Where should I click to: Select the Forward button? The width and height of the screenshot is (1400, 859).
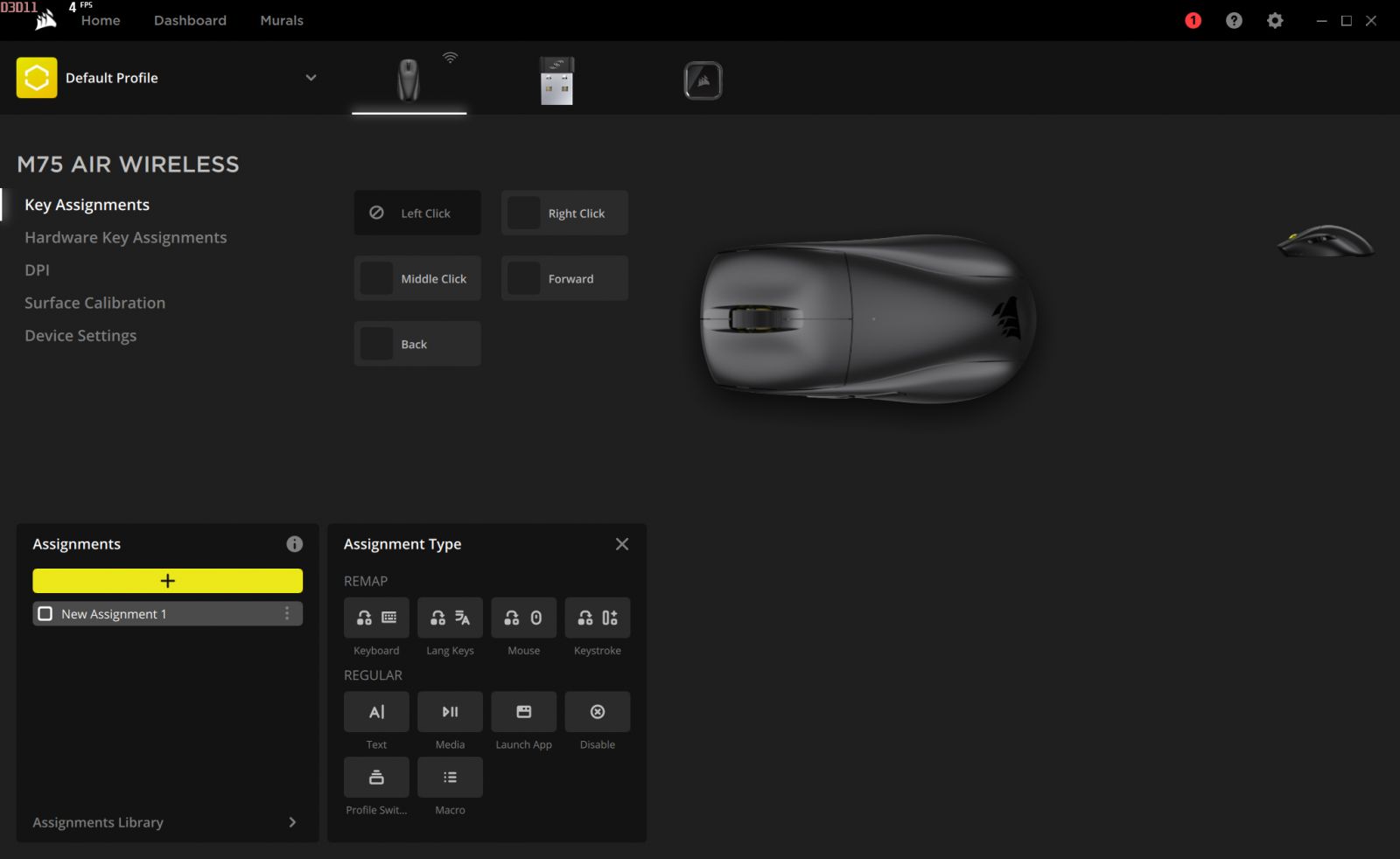[564, 278]
